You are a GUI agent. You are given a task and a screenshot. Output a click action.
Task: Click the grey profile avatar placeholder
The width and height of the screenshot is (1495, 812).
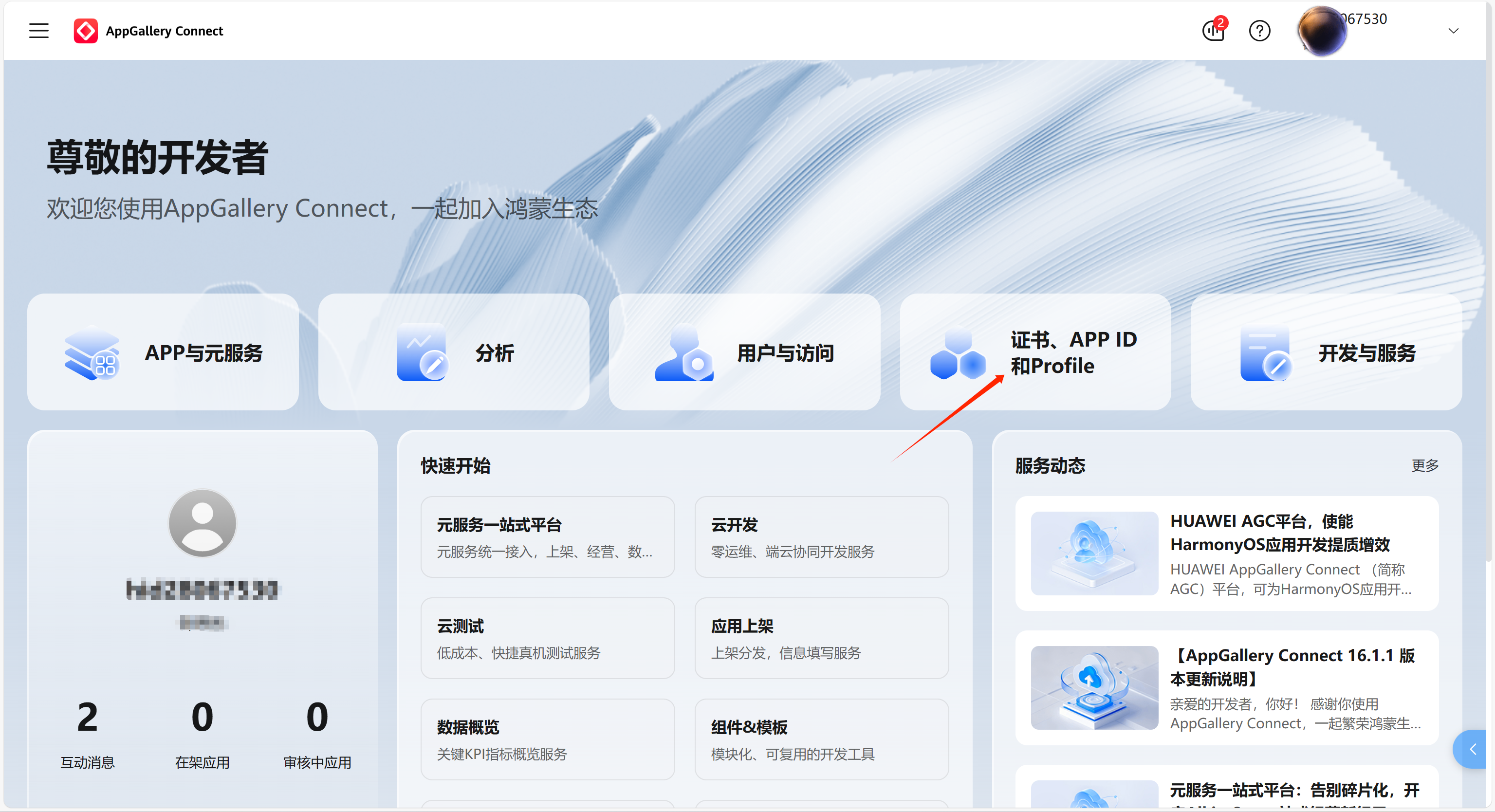pyautogui.click(x=202, y=523)
